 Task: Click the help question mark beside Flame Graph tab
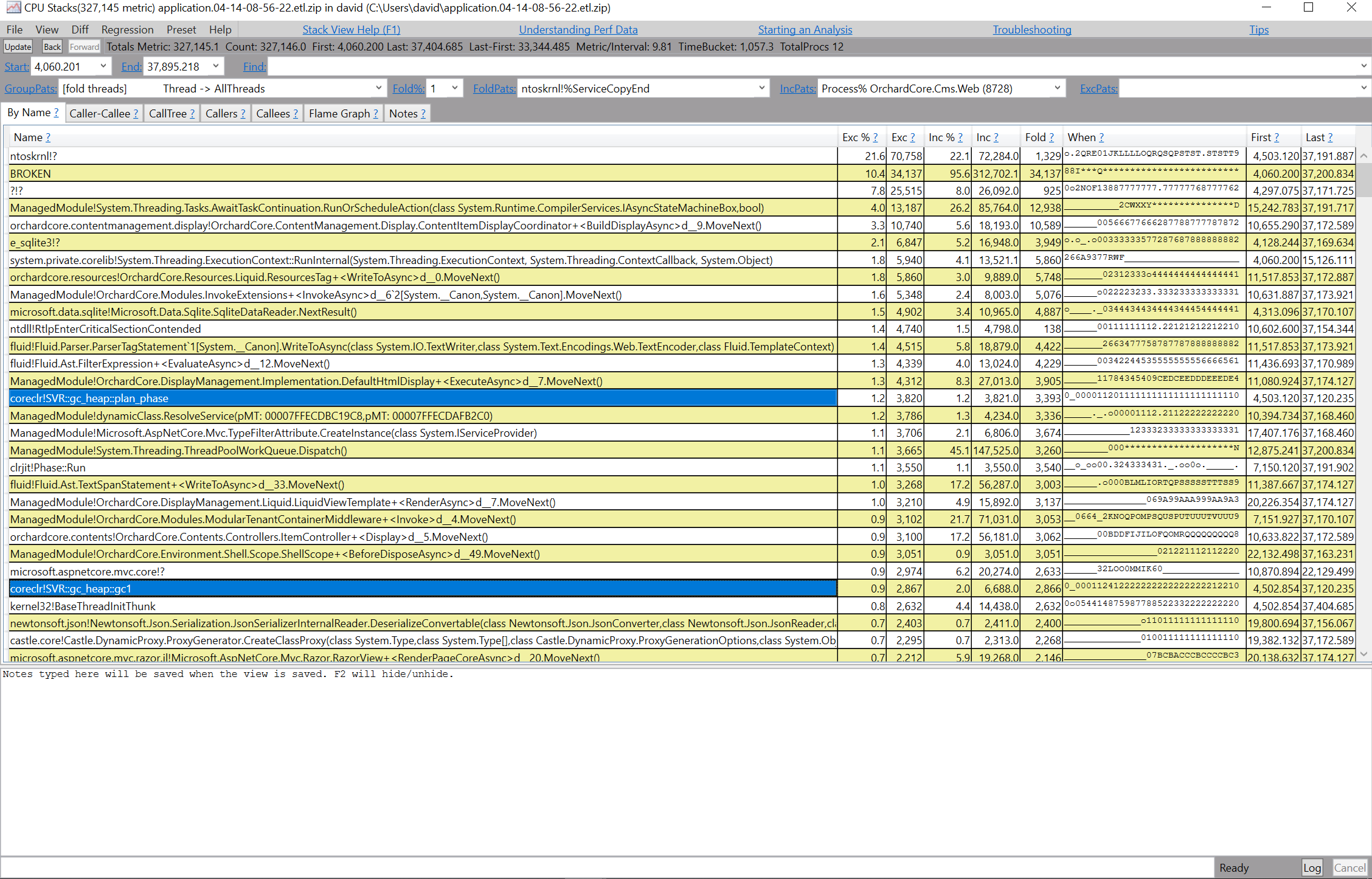click(x=375, y=114)
